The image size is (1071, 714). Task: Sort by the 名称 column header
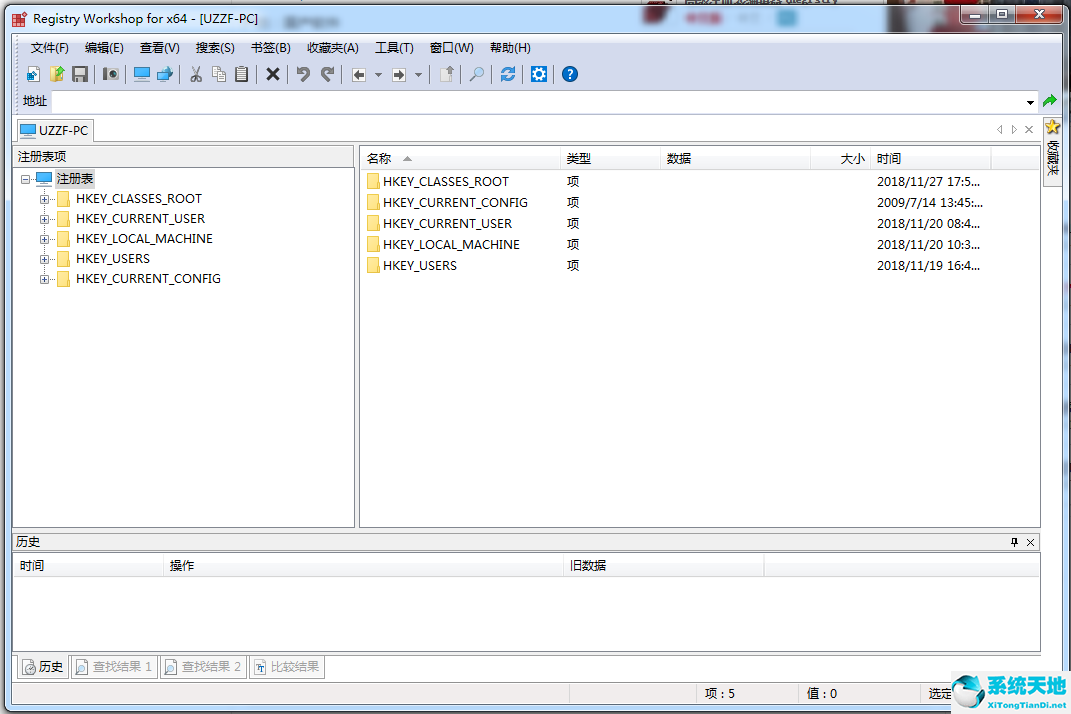tap(379, 159)
